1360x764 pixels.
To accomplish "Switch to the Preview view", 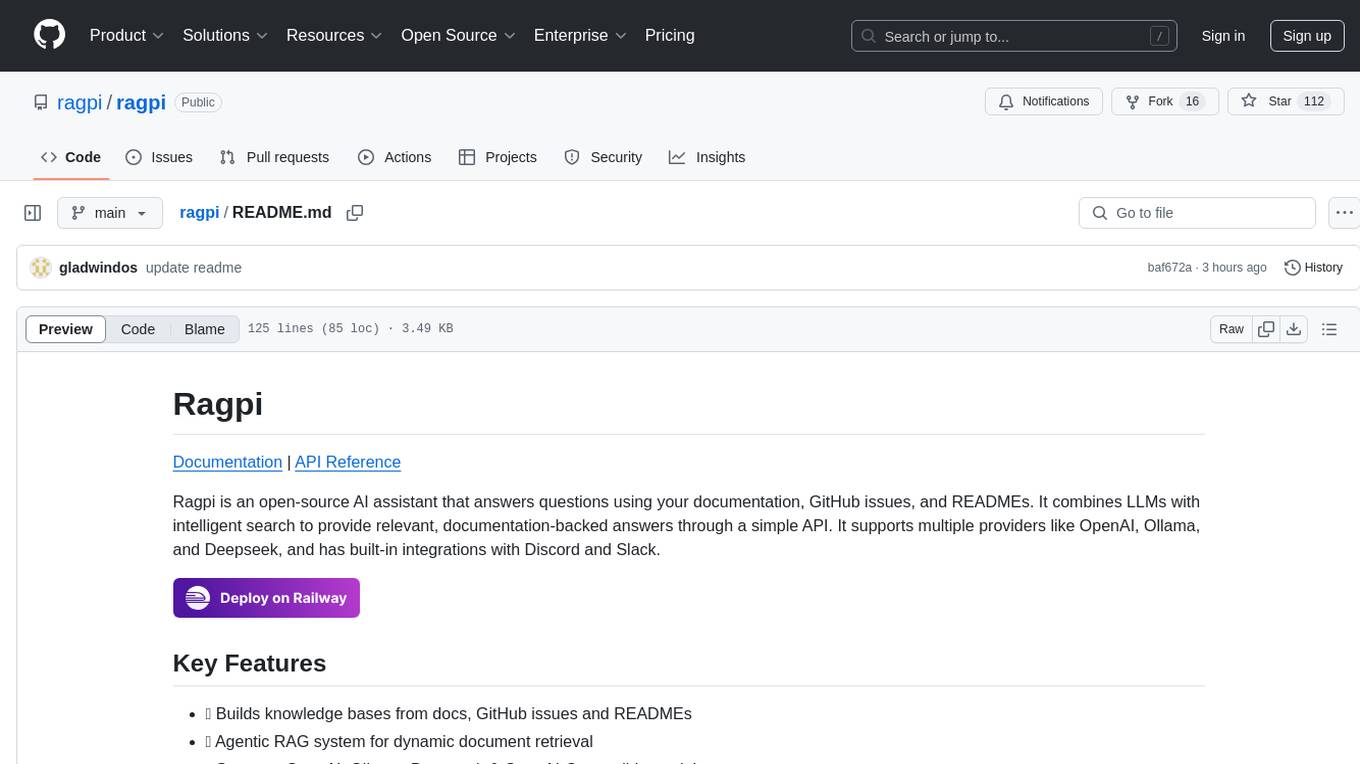I will [65, 329].
